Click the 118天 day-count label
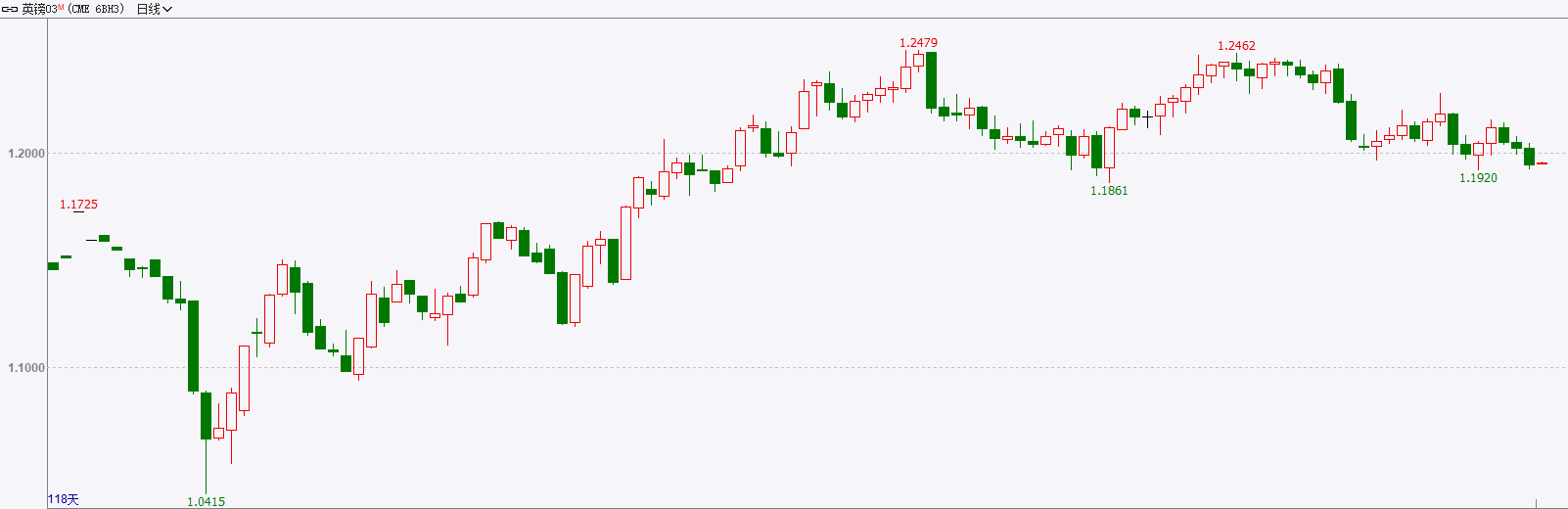This screenshot has width=1568, height=509. (64, 499)
